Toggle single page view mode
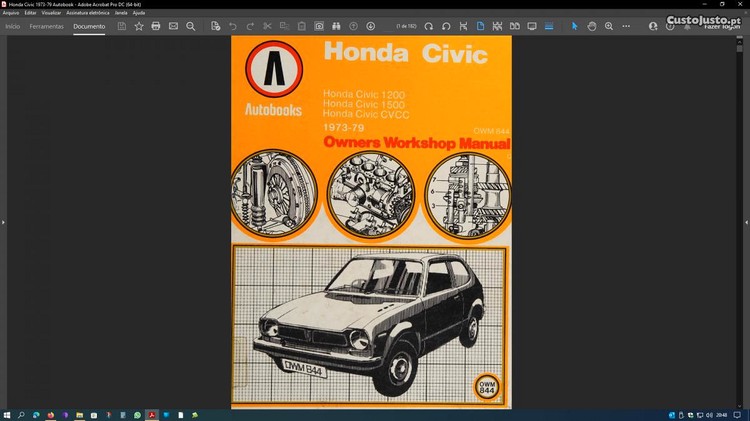750x421 pixels. pyautogui.click(x=480, y=26)
